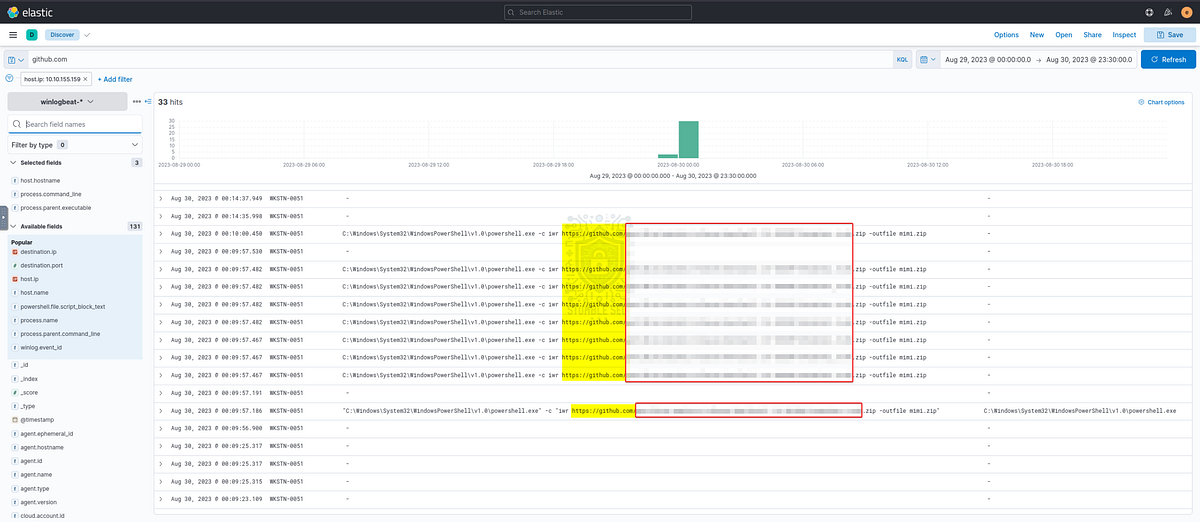Remove the host.ip: 10.10.155.159 filter
Screen dimensions: 1200x531
[86, 78]
